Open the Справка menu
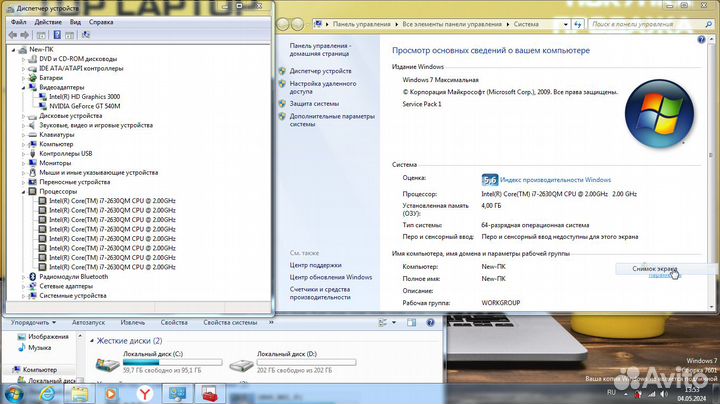This screenshot has width=720, height=404. pyautogui.click(x=101, y=22)
